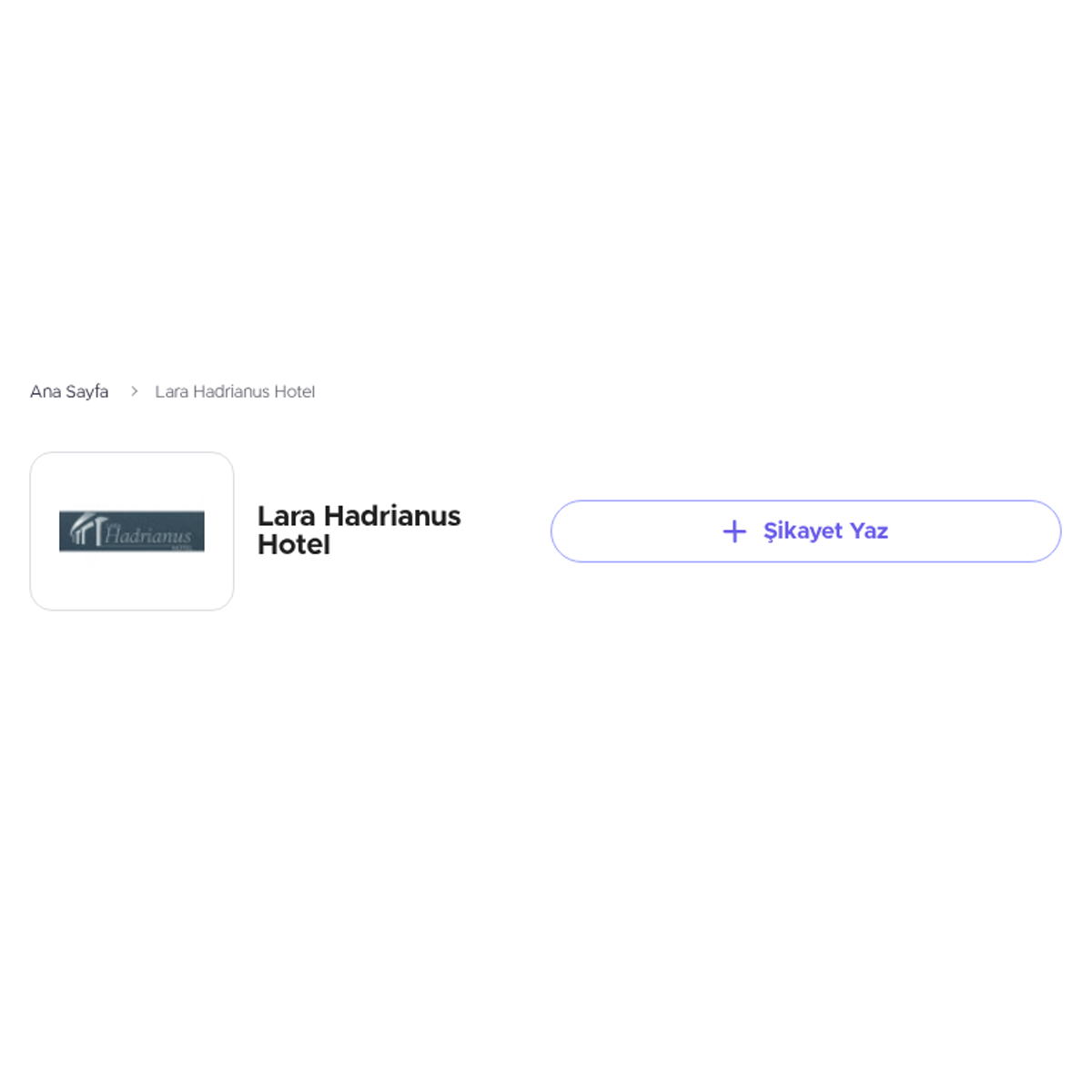Viewport: 1092px width, 1092px height.
Task: Click the plus icon in Şikayet Yaz
Action: pyautogui.click(x=734, y=531)
